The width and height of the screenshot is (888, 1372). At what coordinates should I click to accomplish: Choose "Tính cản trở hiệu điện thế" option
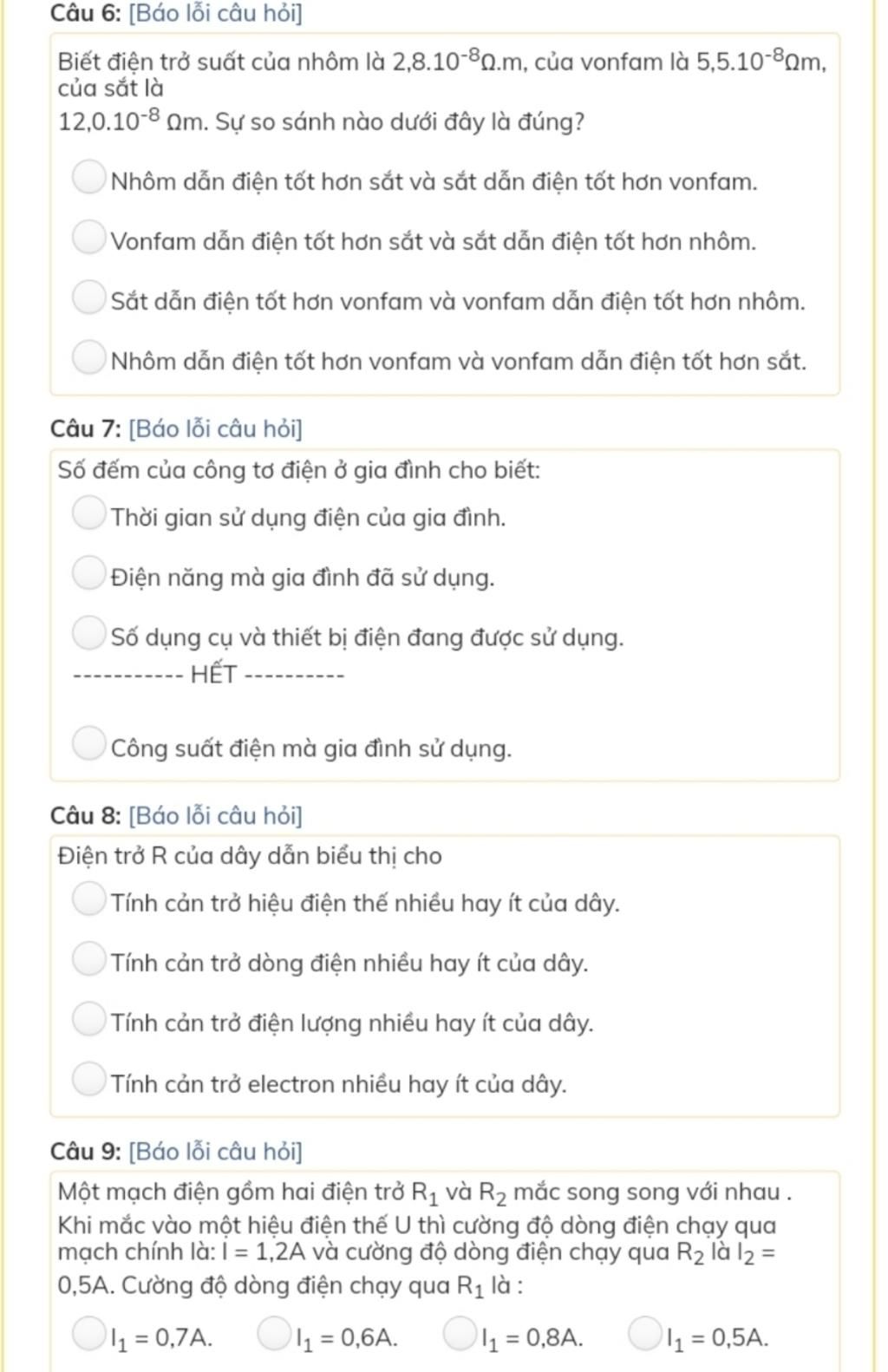point(88,899)
